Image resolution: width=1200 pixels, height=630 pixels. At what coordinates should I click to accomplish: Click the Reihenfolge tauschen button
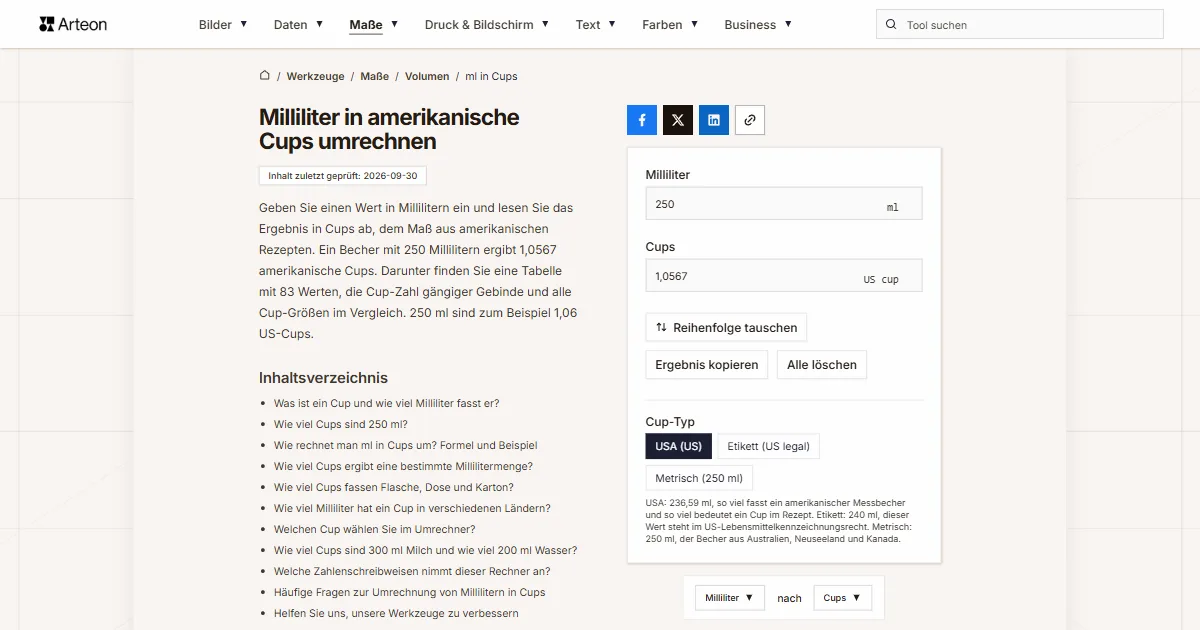tap(726, 327)
